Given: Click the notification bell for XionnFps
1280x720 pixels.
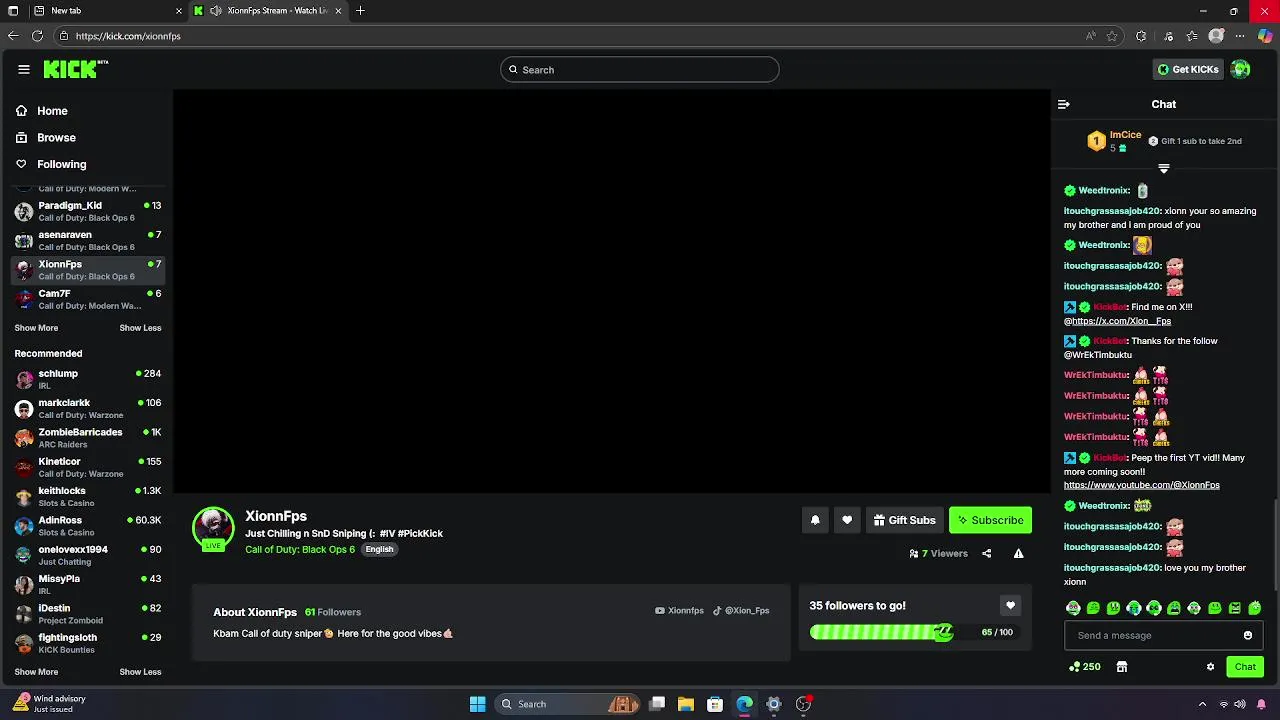Looking at the screenshot, I should coord(815,520).
